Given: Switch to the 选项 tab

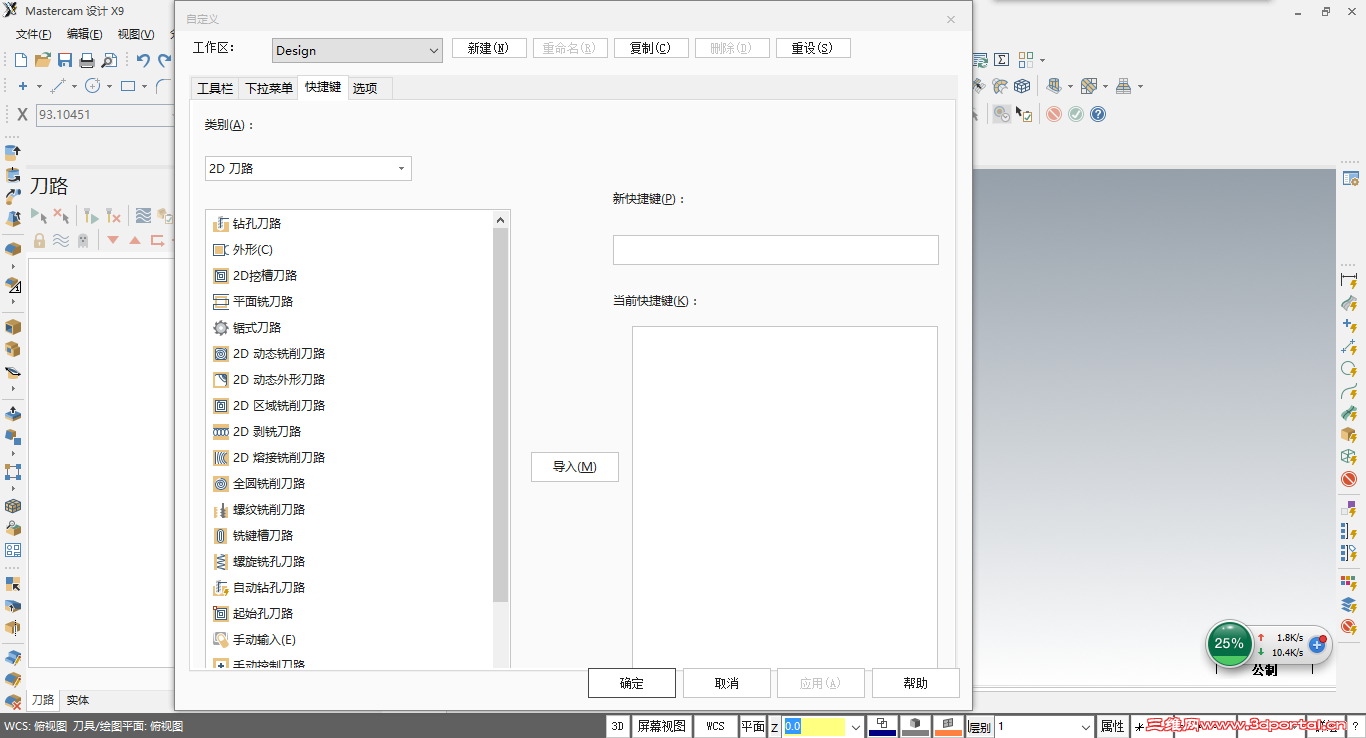Looking at the screenshot, I should click(365, 88).
